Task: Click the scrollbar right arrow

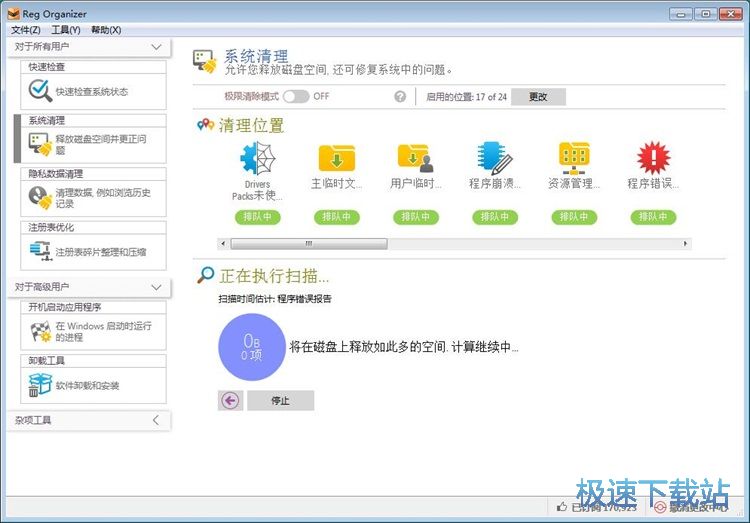Action: [x=685, y=244]
